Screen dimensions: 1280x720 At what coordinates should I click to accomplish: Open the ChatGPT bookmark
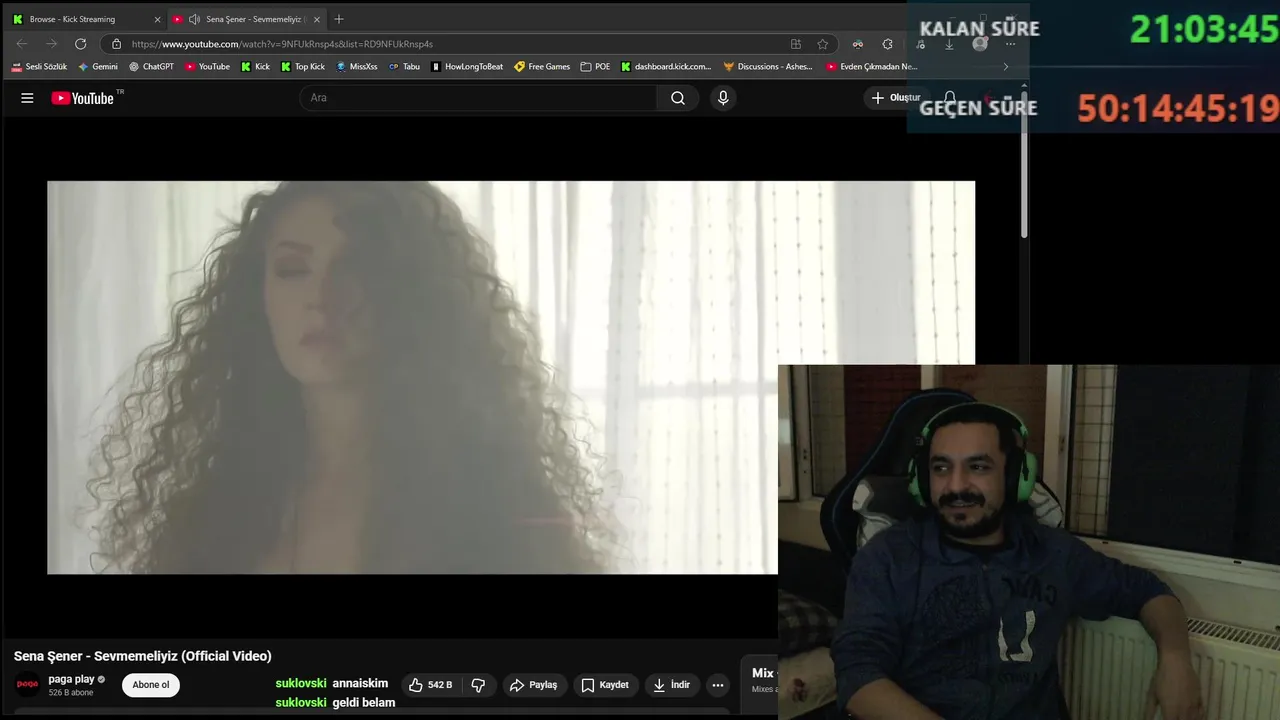(x=151, y=67)
